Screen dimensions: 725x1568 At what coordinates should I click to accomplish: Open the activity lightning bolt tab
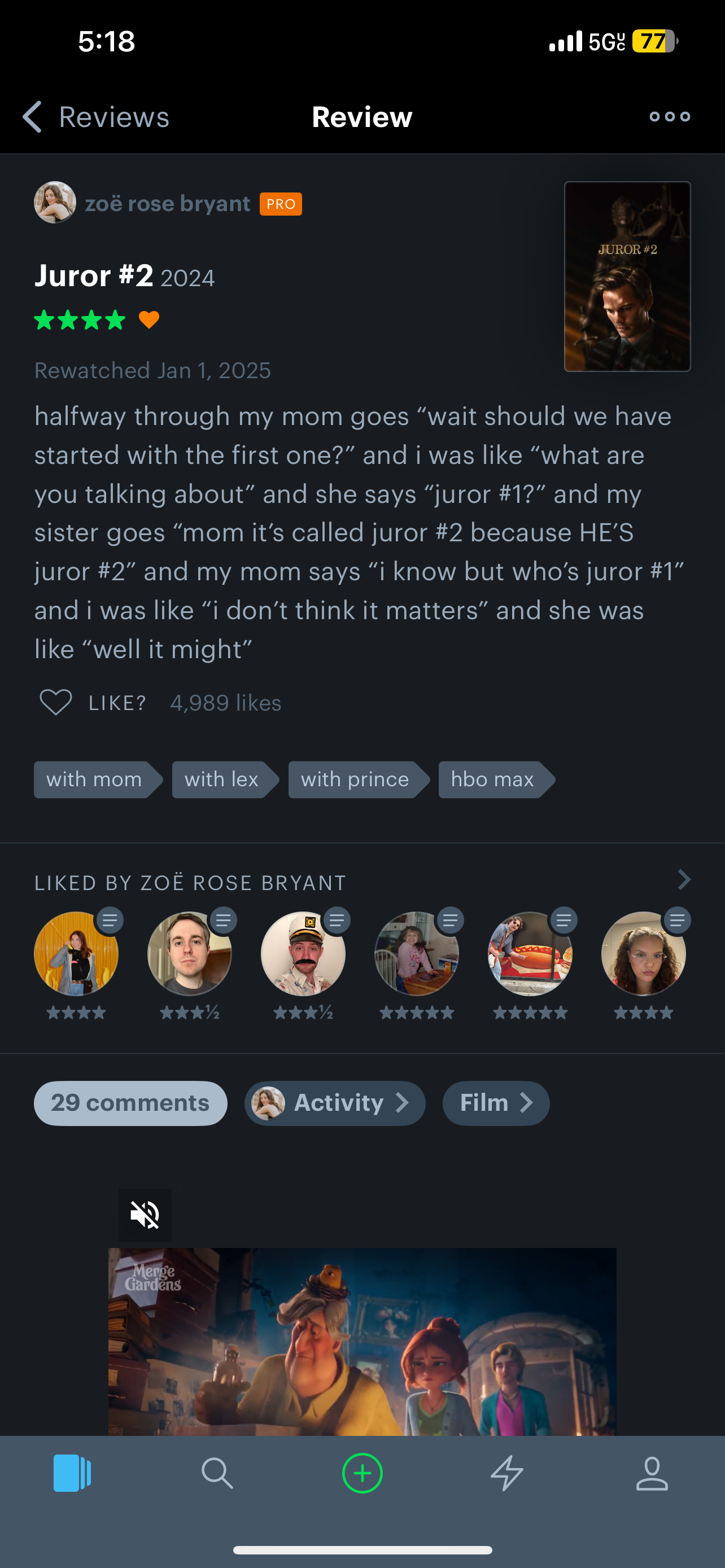click(506, 1473)
